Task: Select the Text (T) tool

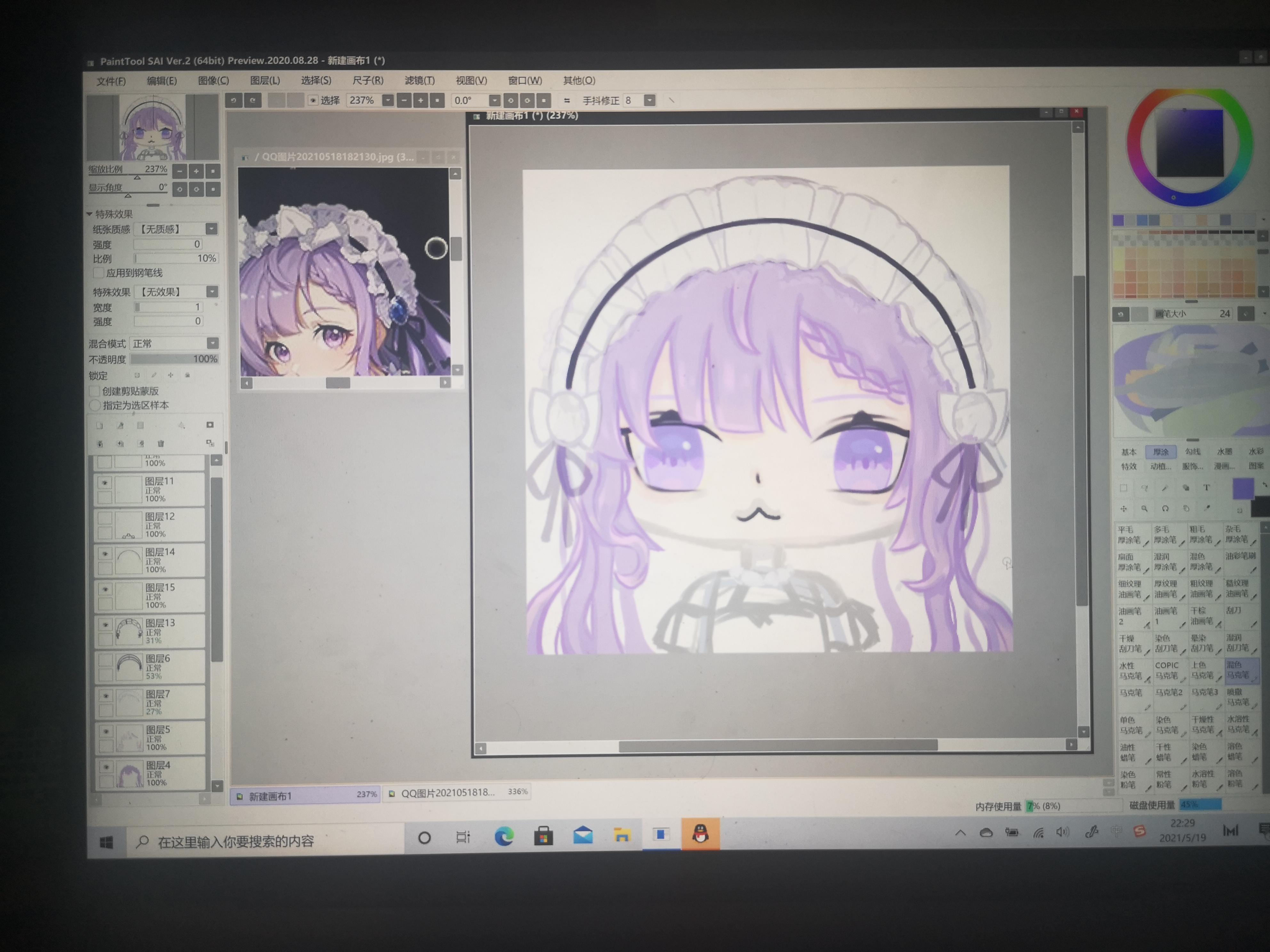Action: click(1206, 488)
